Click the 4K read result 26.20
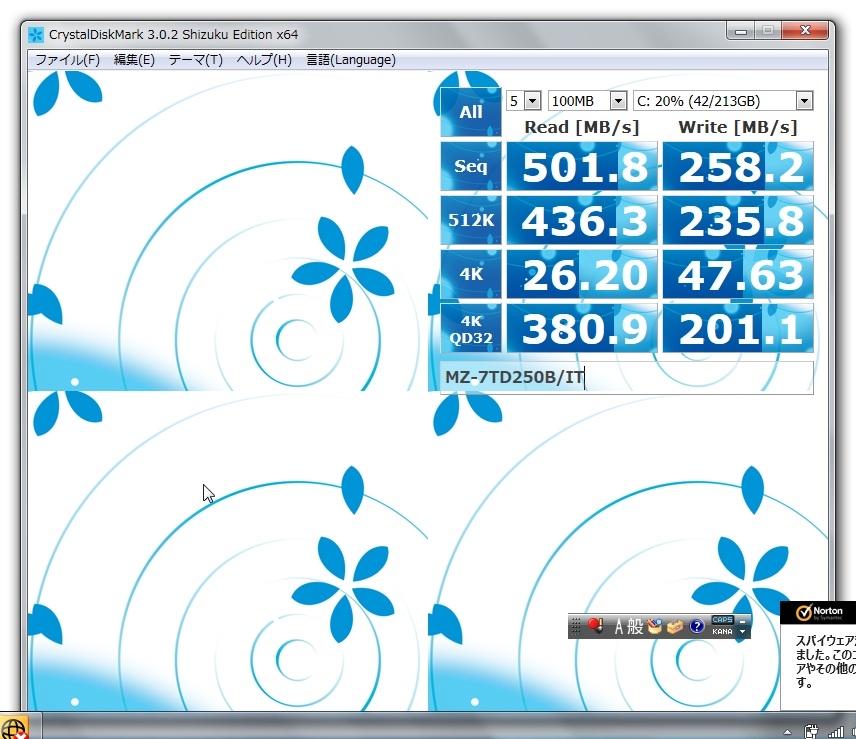Image resolution: width=856 pixels, height=739 pixels. [582, 274]
